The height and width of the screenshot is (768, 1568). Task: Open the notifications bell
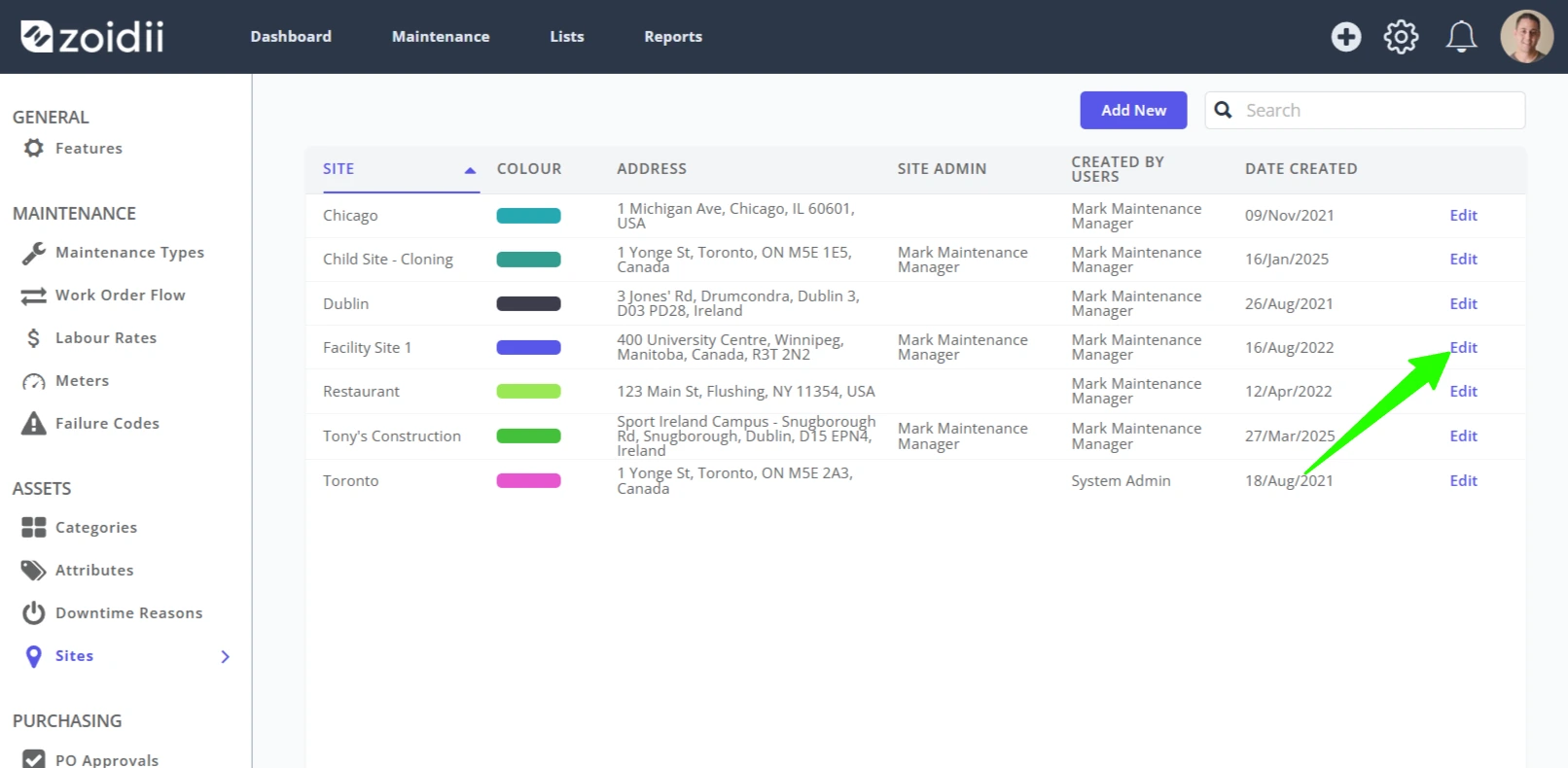tap(1461, 37)
